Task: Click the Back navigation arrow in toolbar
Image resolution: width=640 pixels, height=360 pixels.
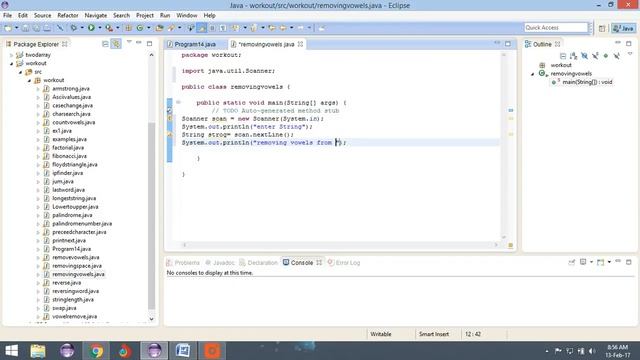Action: click(283, 28)
